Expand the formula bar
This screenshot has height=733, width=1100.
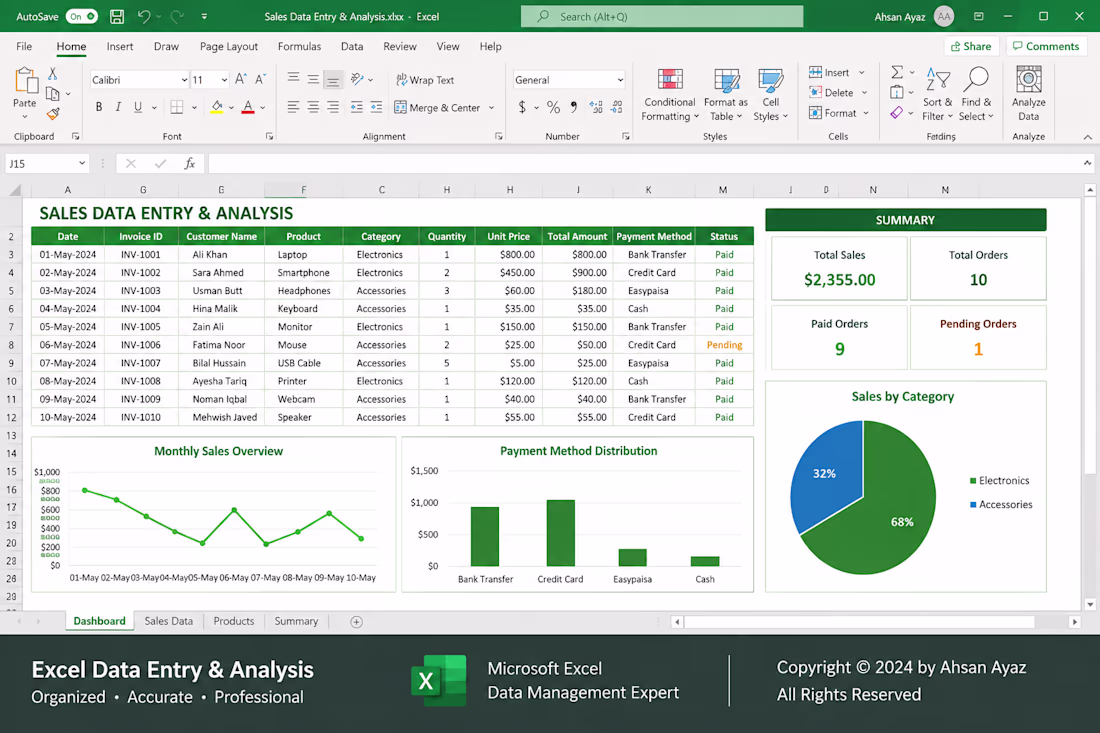point(1087,163)
